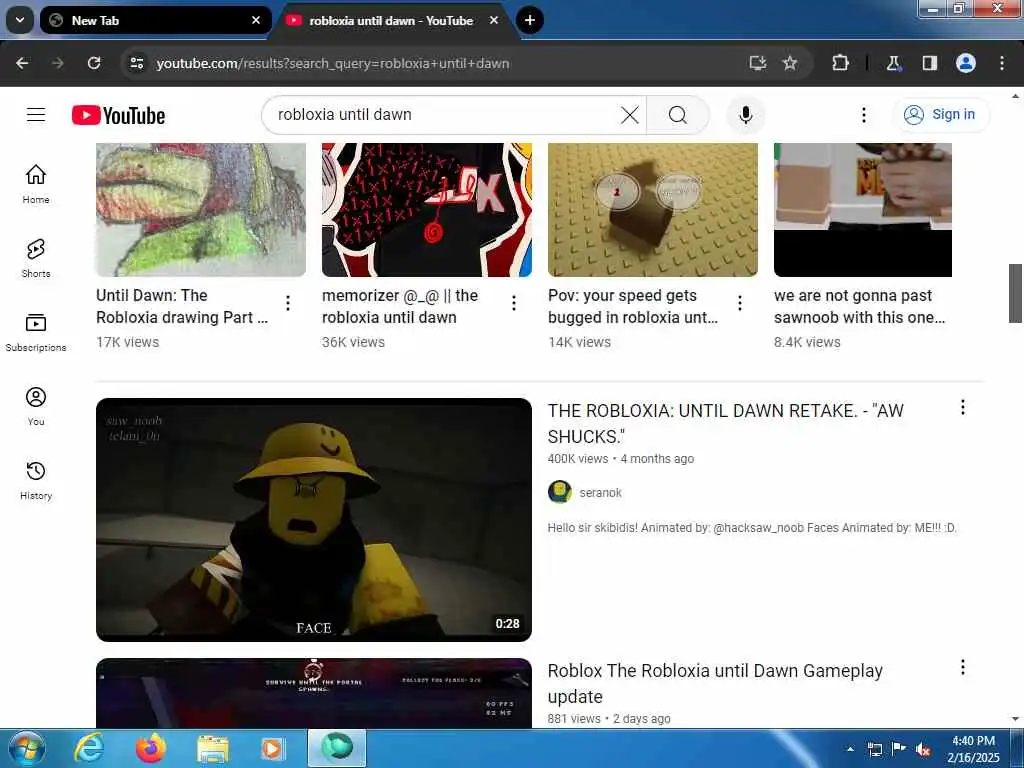Click the page vertical scrollbar thumb
The height and width of the screenshot is (768, 1024).
coord(1015,293)
